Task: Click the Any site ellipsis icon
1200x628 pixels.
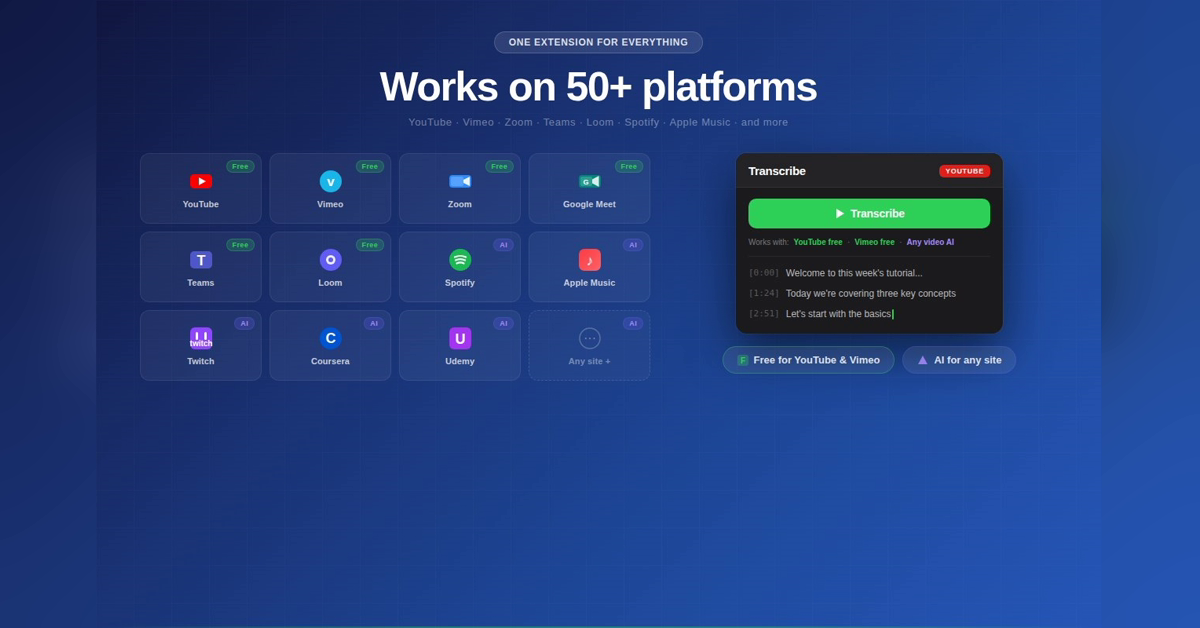Action: tap(589, 338)
